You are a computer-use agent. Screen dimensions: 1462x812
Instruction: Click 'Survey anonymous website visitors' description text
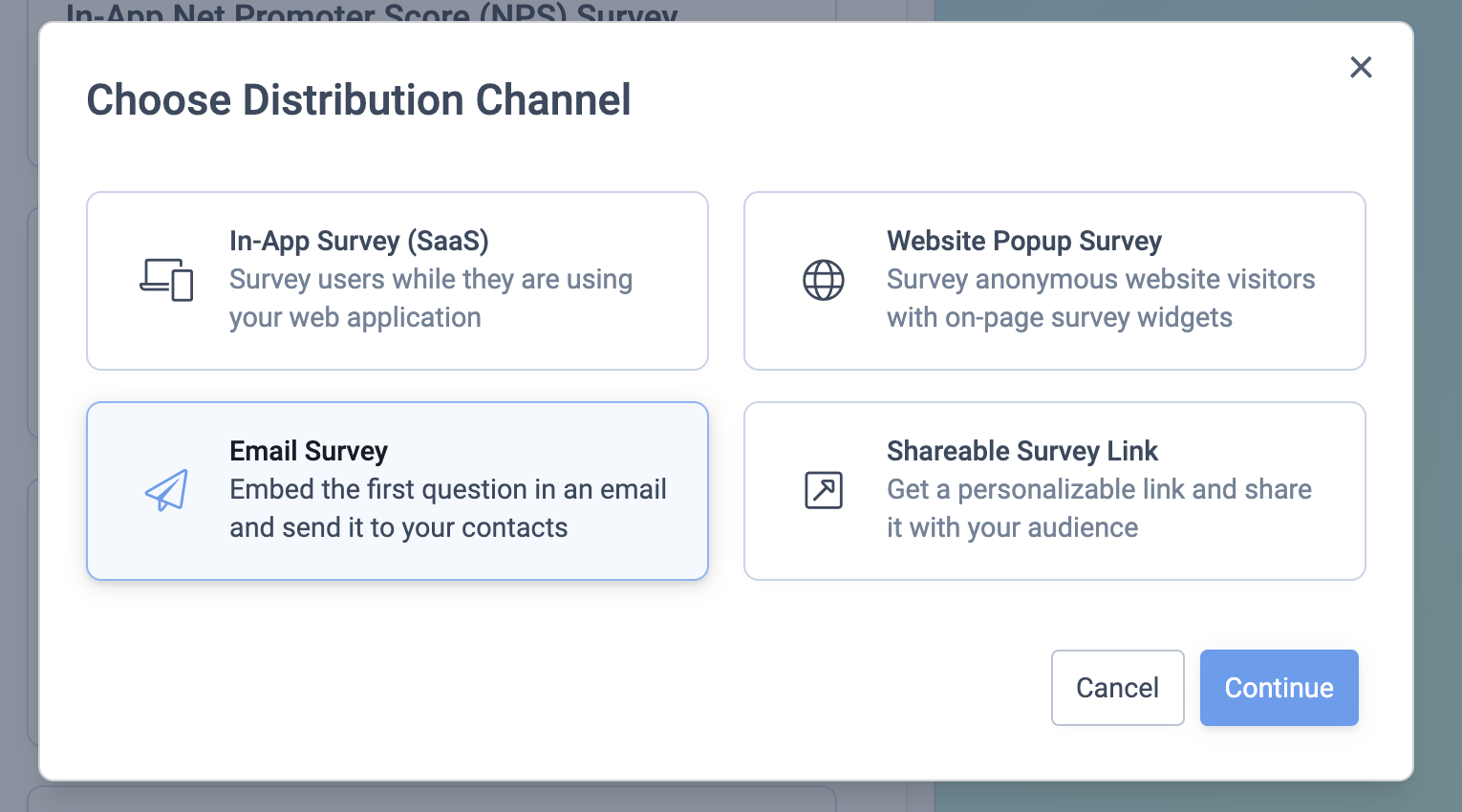pyautogui.click(x=1100, y=279)
